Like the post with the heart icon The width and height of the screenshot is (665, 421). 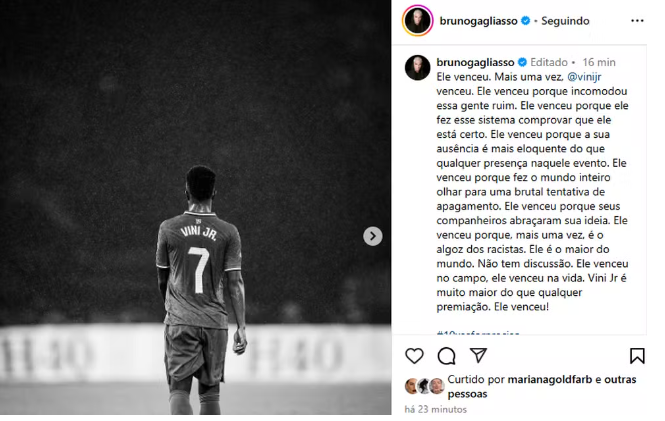(414, 356)
